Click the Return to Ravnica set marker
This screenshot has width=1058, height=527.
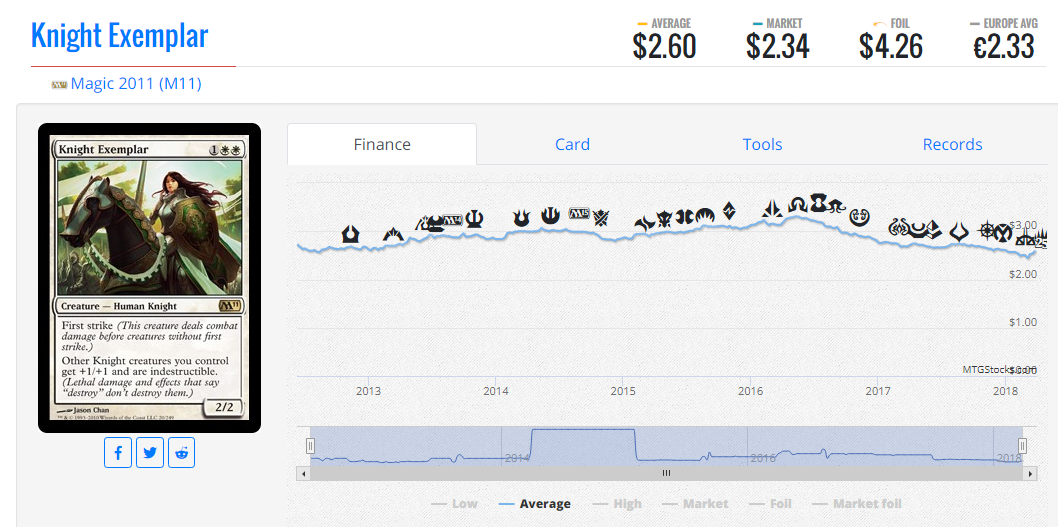[350, 234]
